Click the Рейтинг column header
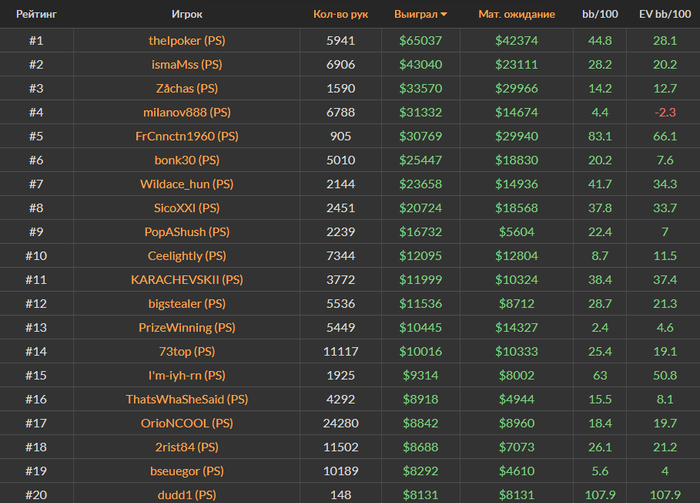 coord(37,14)
